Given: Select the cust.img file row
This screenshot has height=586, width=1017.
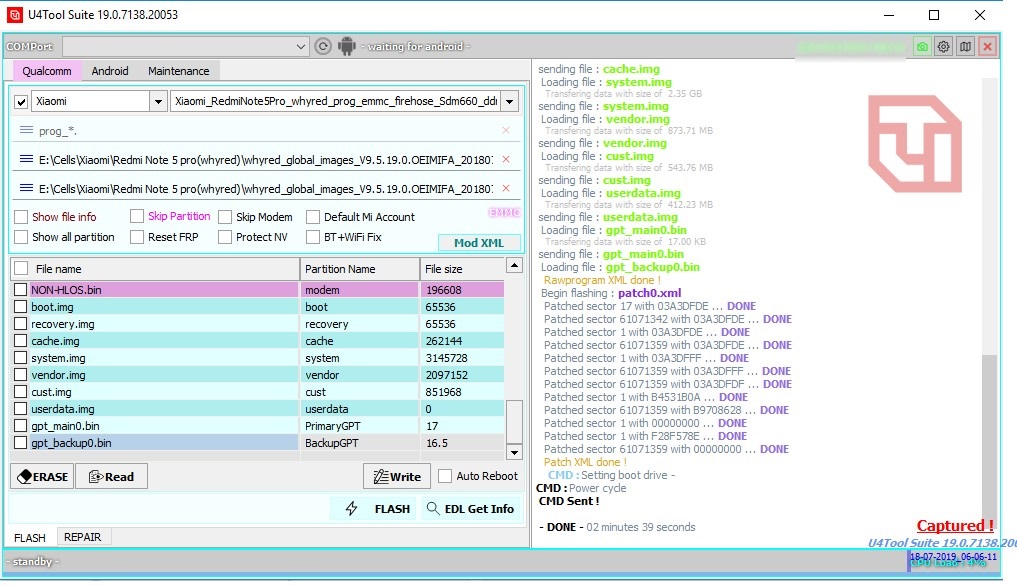Looking at the screenshot, I should click(x=257, y=392).
